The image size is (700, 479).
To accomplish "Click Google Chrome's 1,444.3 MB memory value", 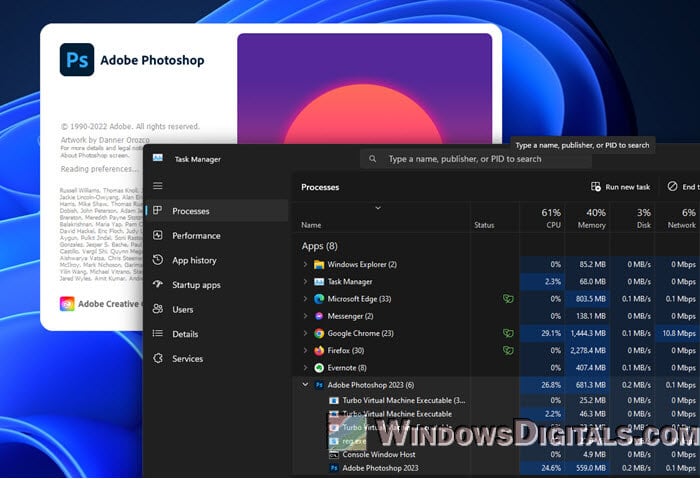I will pos(588,333).
